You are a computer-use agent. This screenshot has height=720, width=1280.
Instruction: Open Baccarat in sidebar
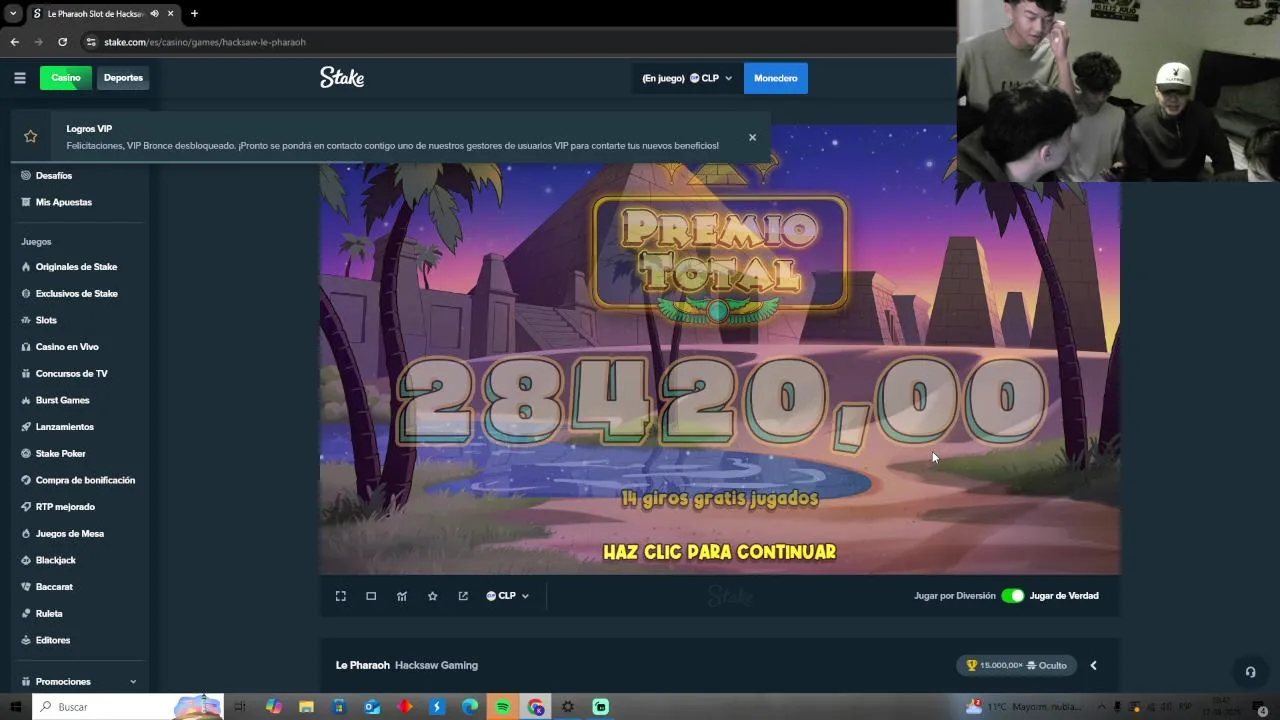coord(54,587)
